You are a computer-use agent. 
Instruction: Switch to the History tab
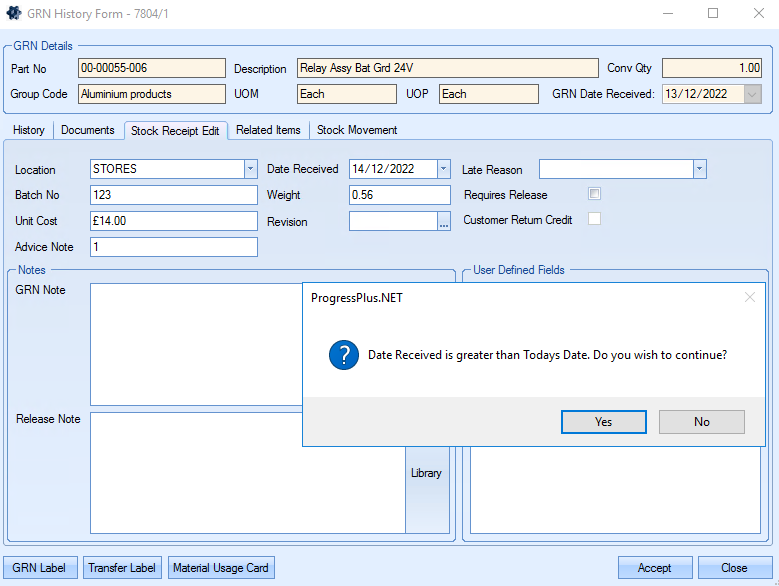pyautogui.click(x=29, y=130)
